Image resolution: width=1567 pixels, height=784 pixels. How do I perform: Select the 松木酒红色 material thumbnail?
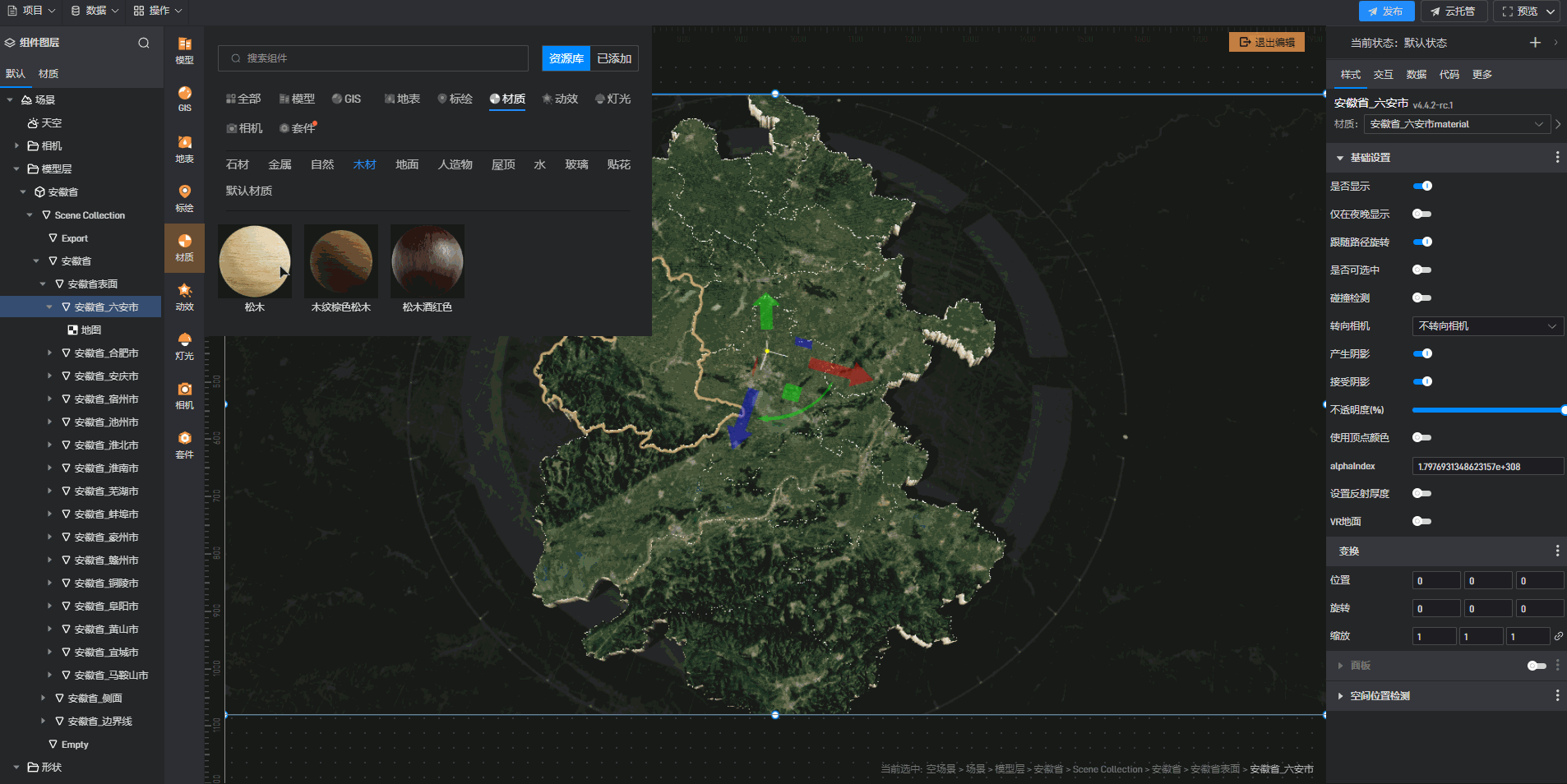[428, 261]
